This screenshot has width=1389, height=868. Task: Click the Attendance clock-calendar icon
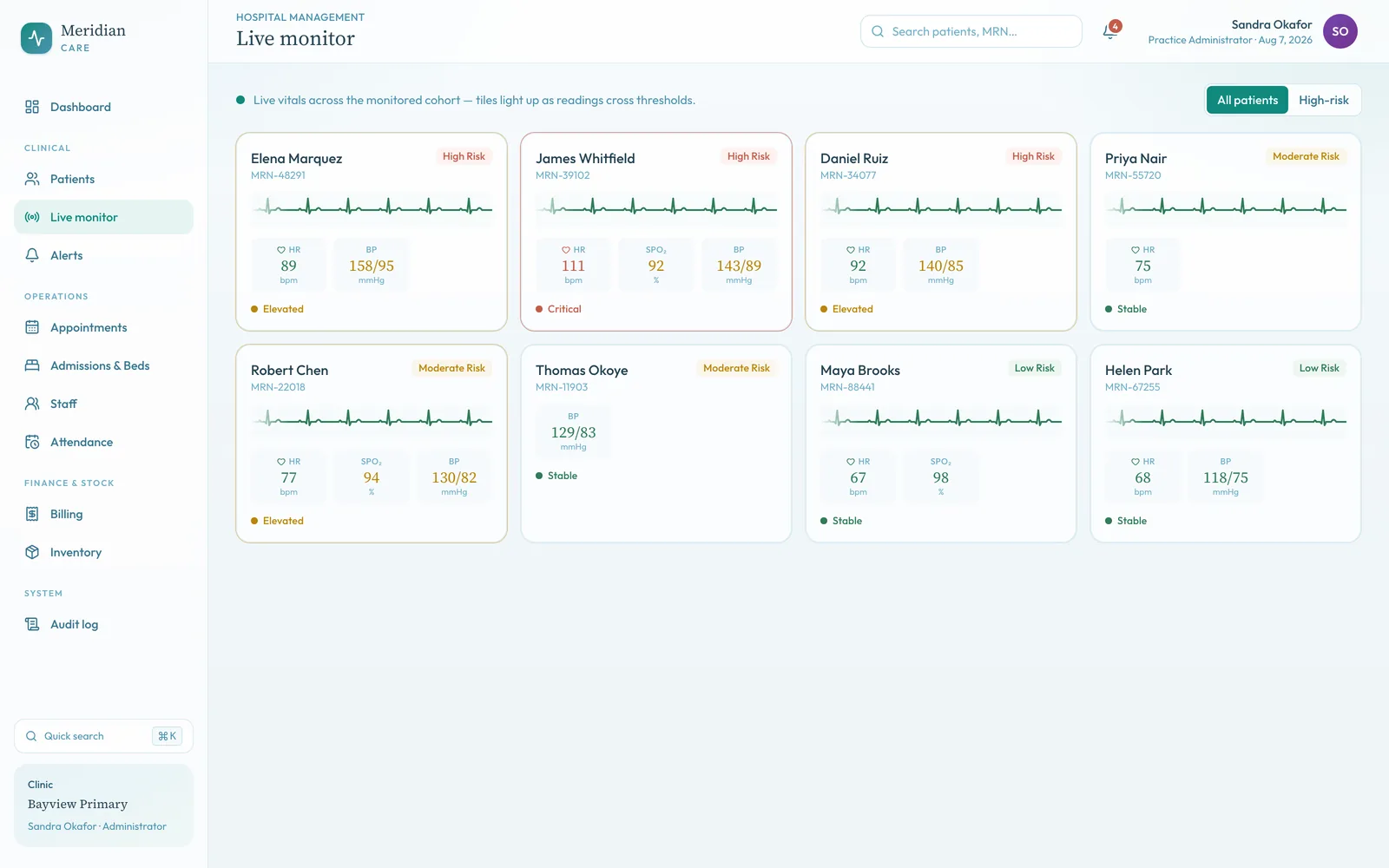[32, 442]
